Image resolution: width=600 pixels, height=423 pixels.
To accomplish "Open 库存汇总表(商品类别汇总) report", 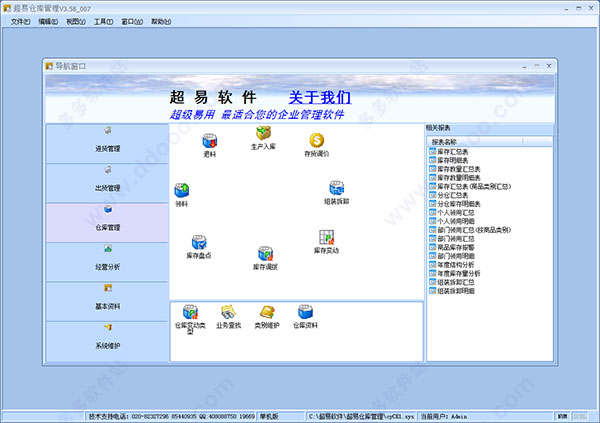I will click(x=470, y=186).
